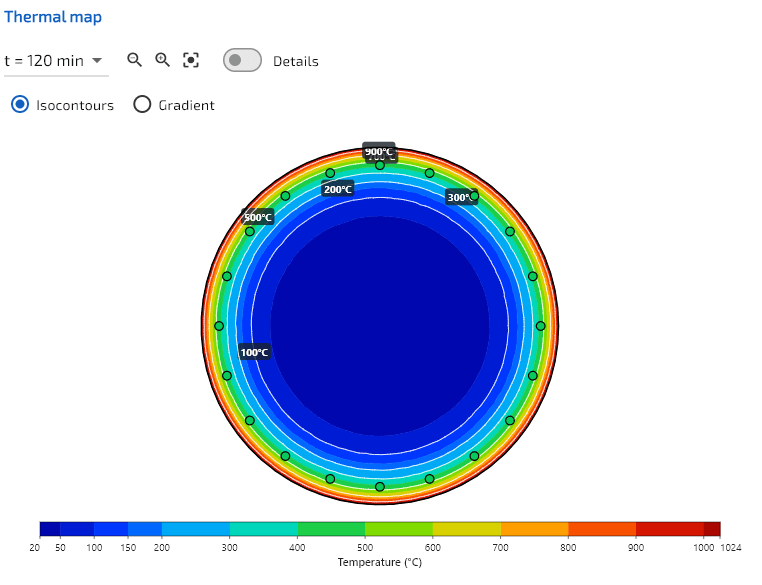Click the zoom out magnifier icon

tap(135, 60)
